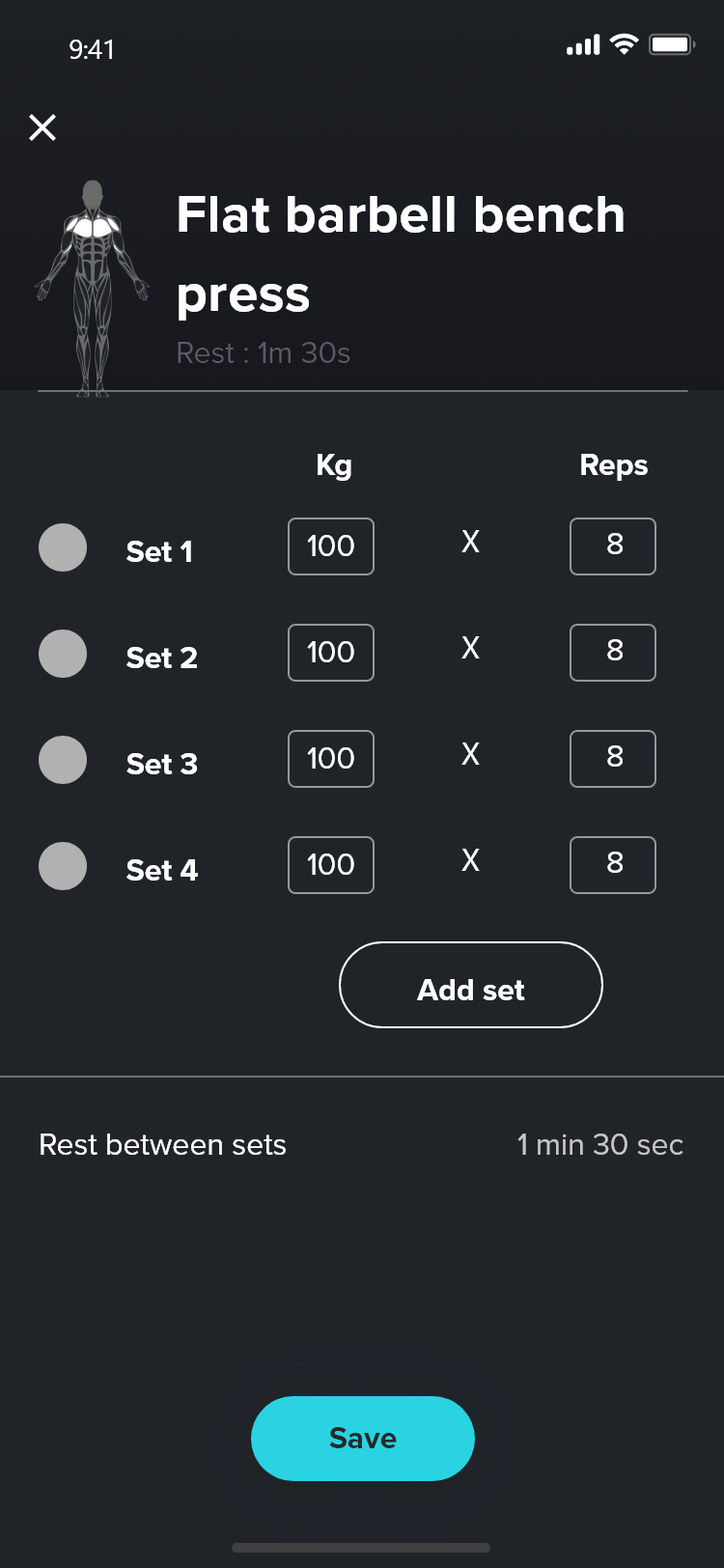Close the exercise editor with the X icon
This screenshot has width=724, height=1568.
(x=42, y=126)
